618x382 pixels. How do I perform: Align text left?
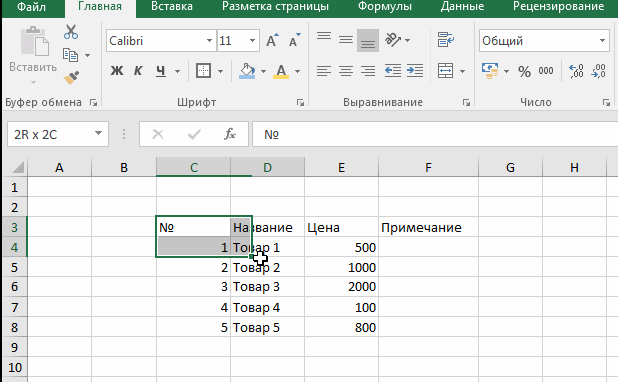point(324,71)
